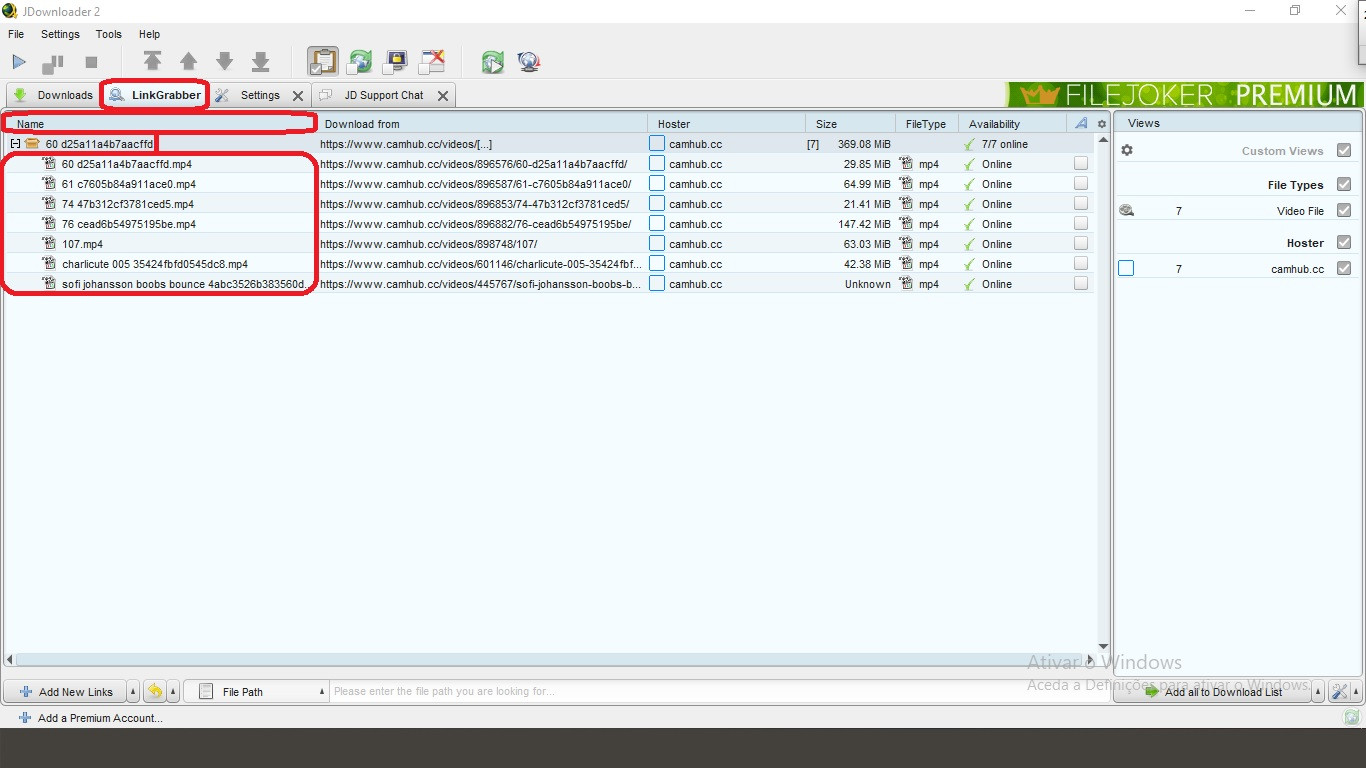This screenshot has width=1366, height=768.
Task: Select the charlicute 005 file row
Action: coord(550,264)
